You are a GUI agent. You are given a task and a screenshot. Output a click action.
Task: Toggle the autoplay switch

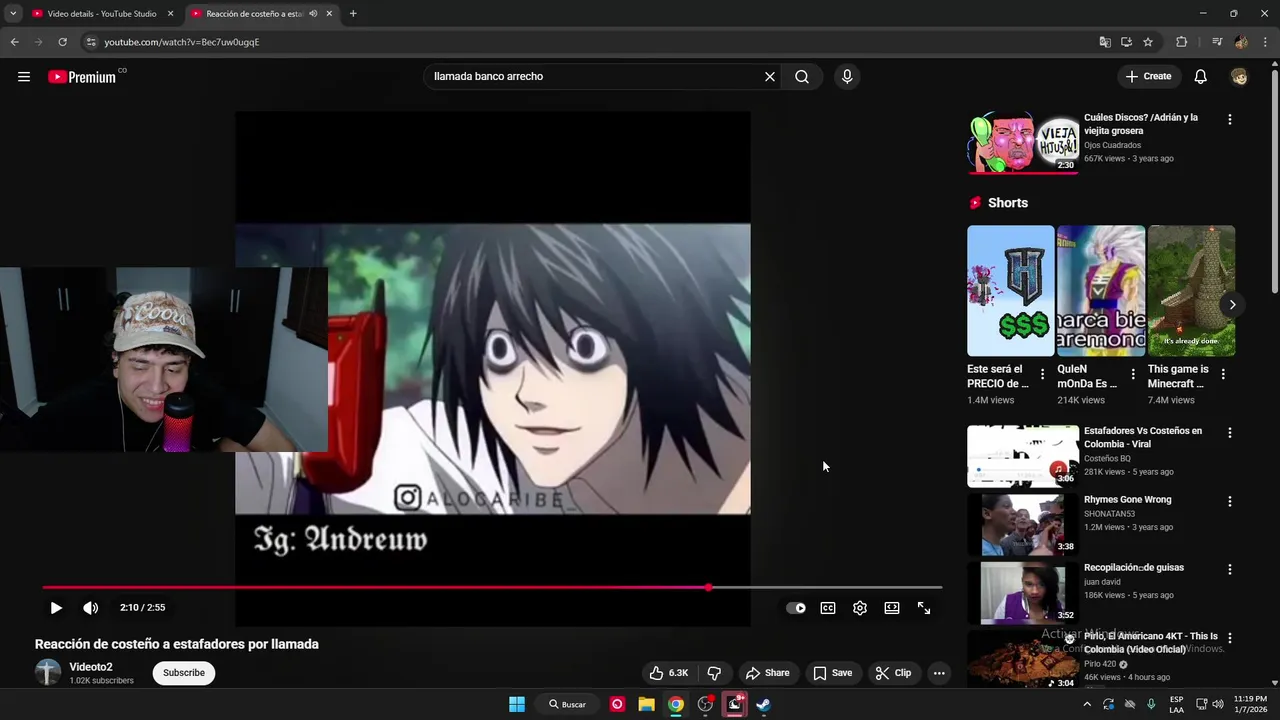(796, 608)
